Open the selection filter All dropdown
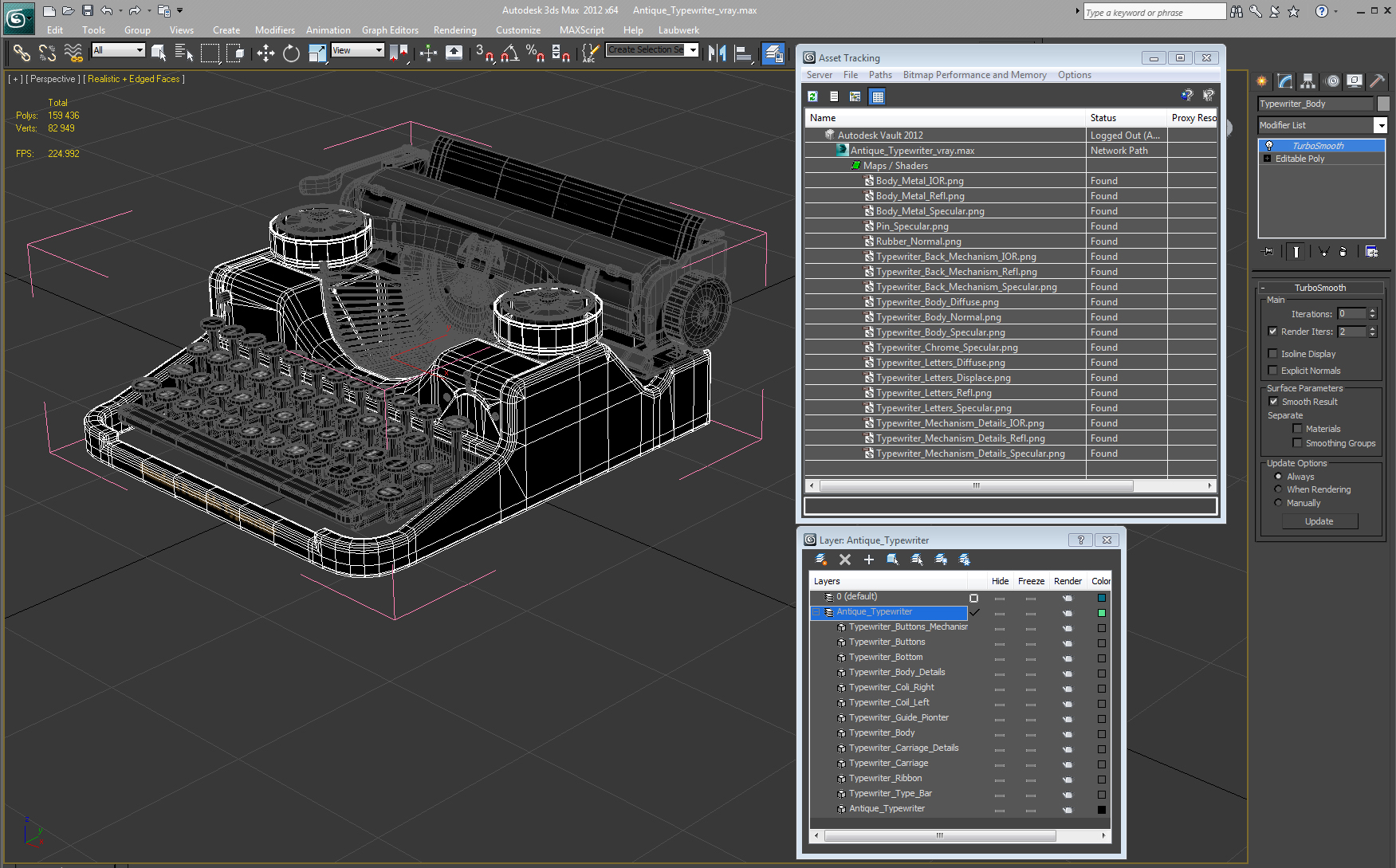 (x=118, y=50)
